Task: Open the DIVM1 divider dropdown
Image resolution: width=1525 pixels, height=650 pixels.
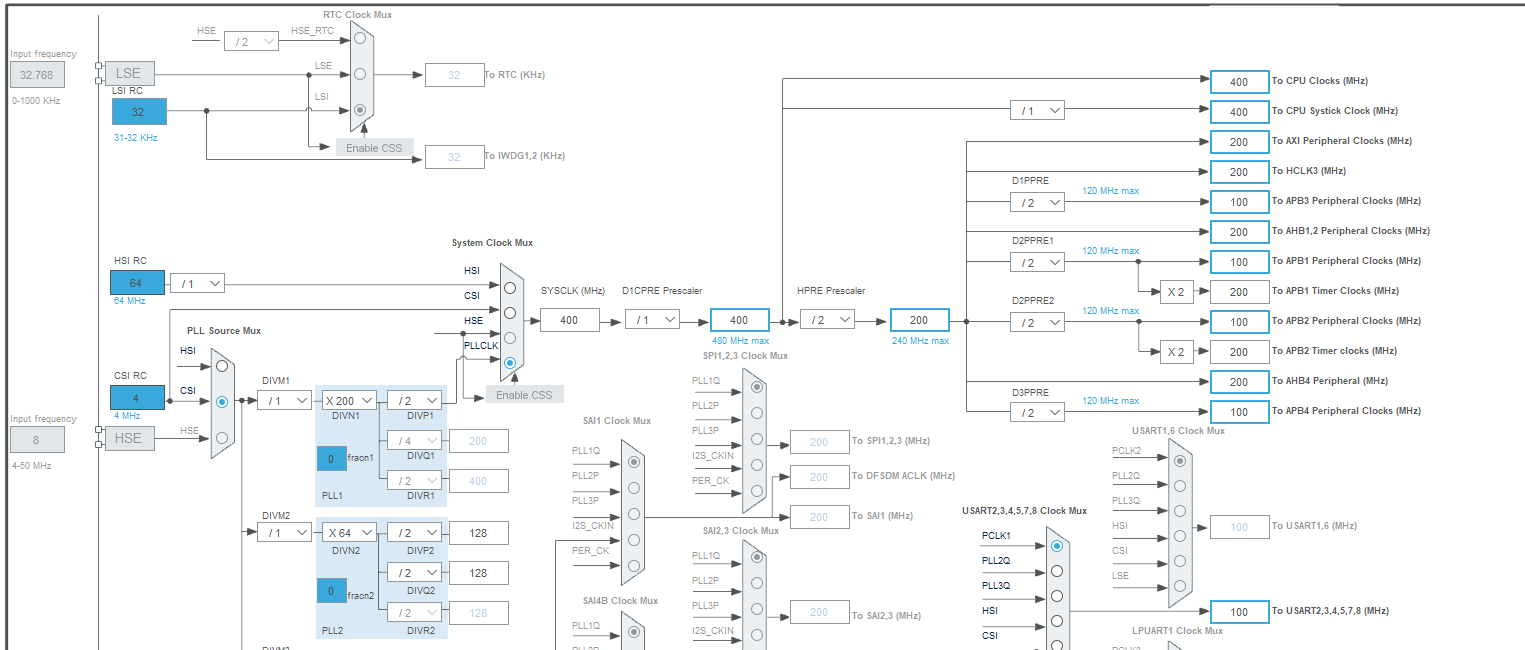Action: point(284,399)
